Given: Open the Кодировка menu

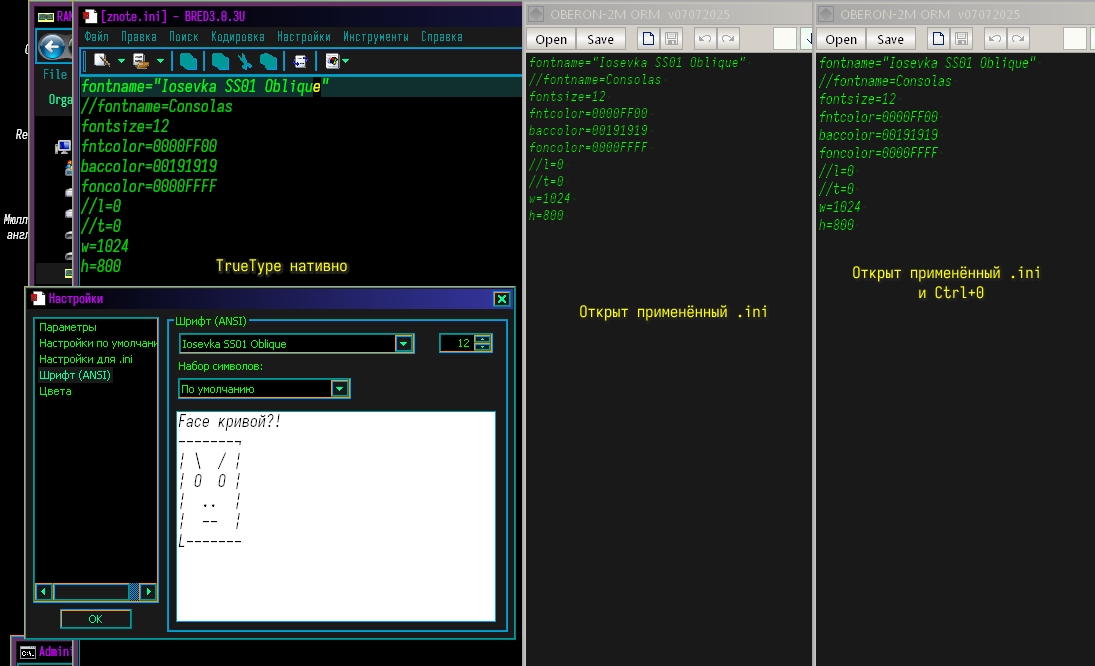Looking at the screenshot, I should pos(238,37).
